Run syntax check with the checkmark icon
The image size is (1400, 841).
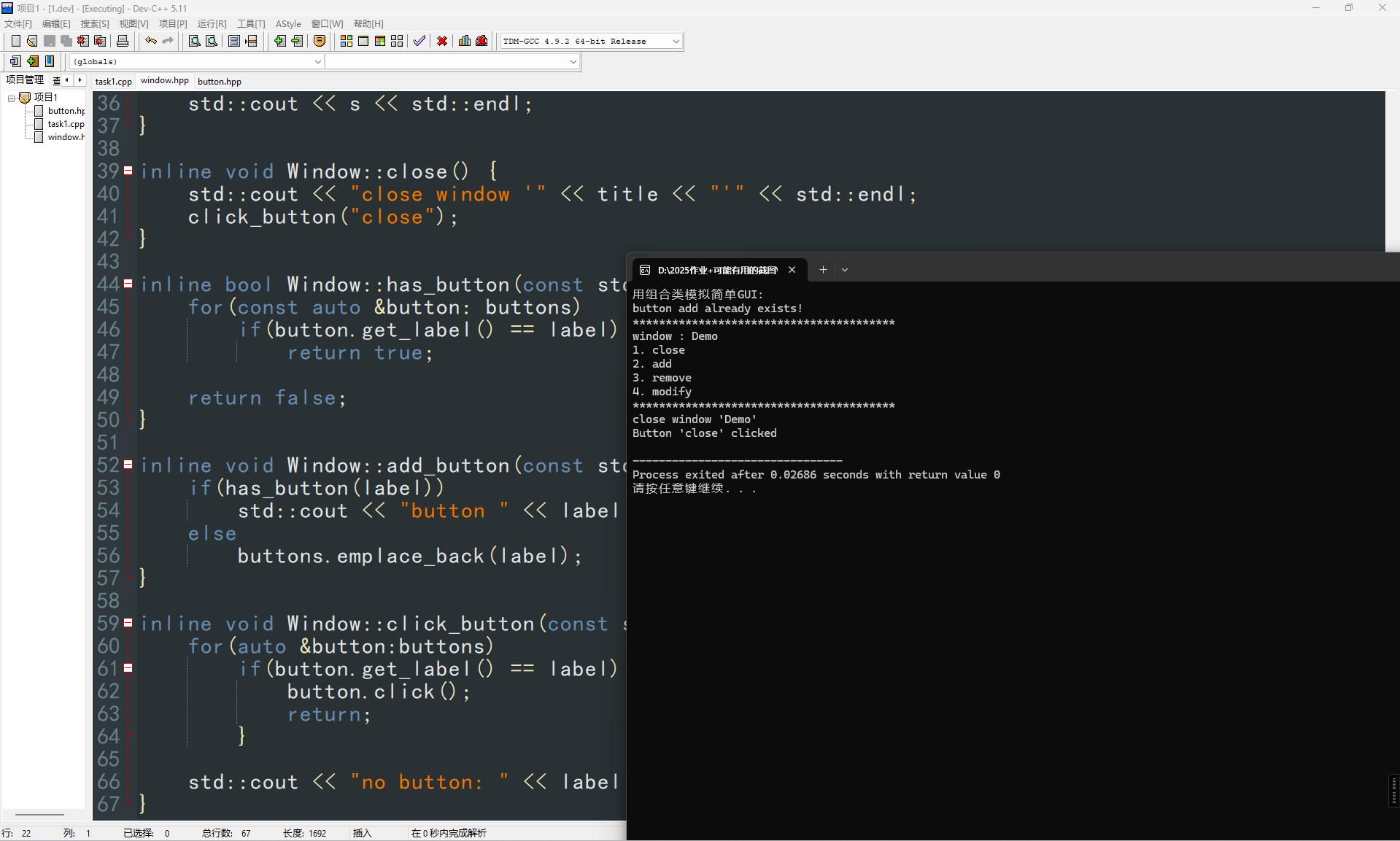pyautogui.click(x=419, y=41)
